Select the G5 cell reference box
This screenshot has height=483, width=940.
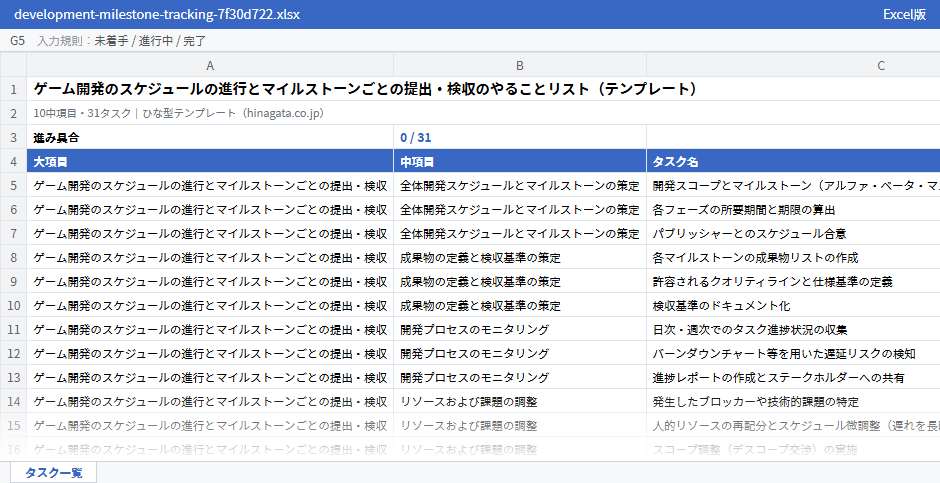pos(17,41)
